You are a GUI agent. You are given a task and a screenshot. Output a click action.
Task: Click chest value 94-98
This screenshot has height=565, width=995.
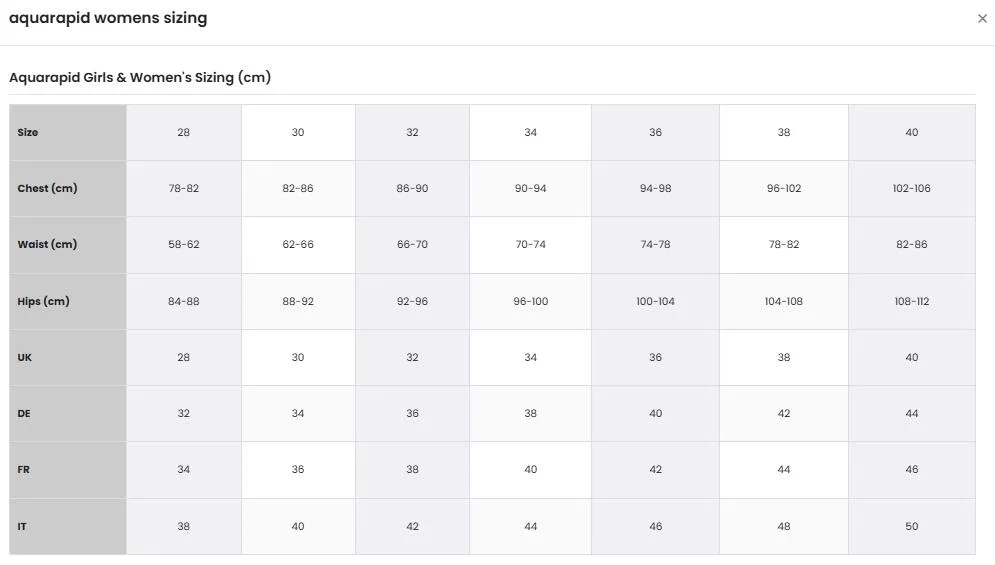click(x=656, y=189)
